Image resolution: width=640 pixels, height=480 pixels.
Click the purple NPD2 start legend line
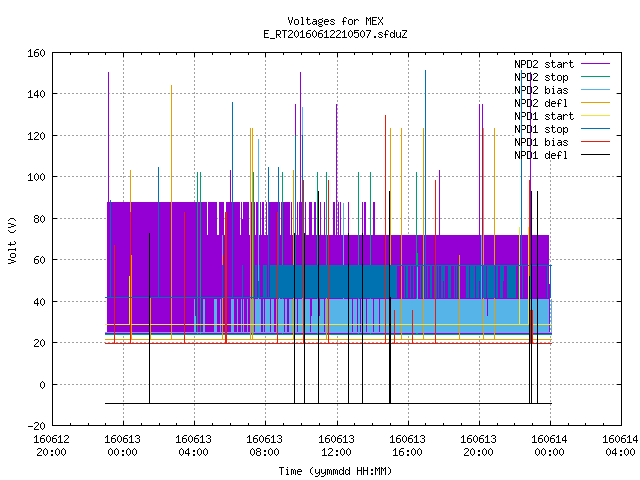595,64
